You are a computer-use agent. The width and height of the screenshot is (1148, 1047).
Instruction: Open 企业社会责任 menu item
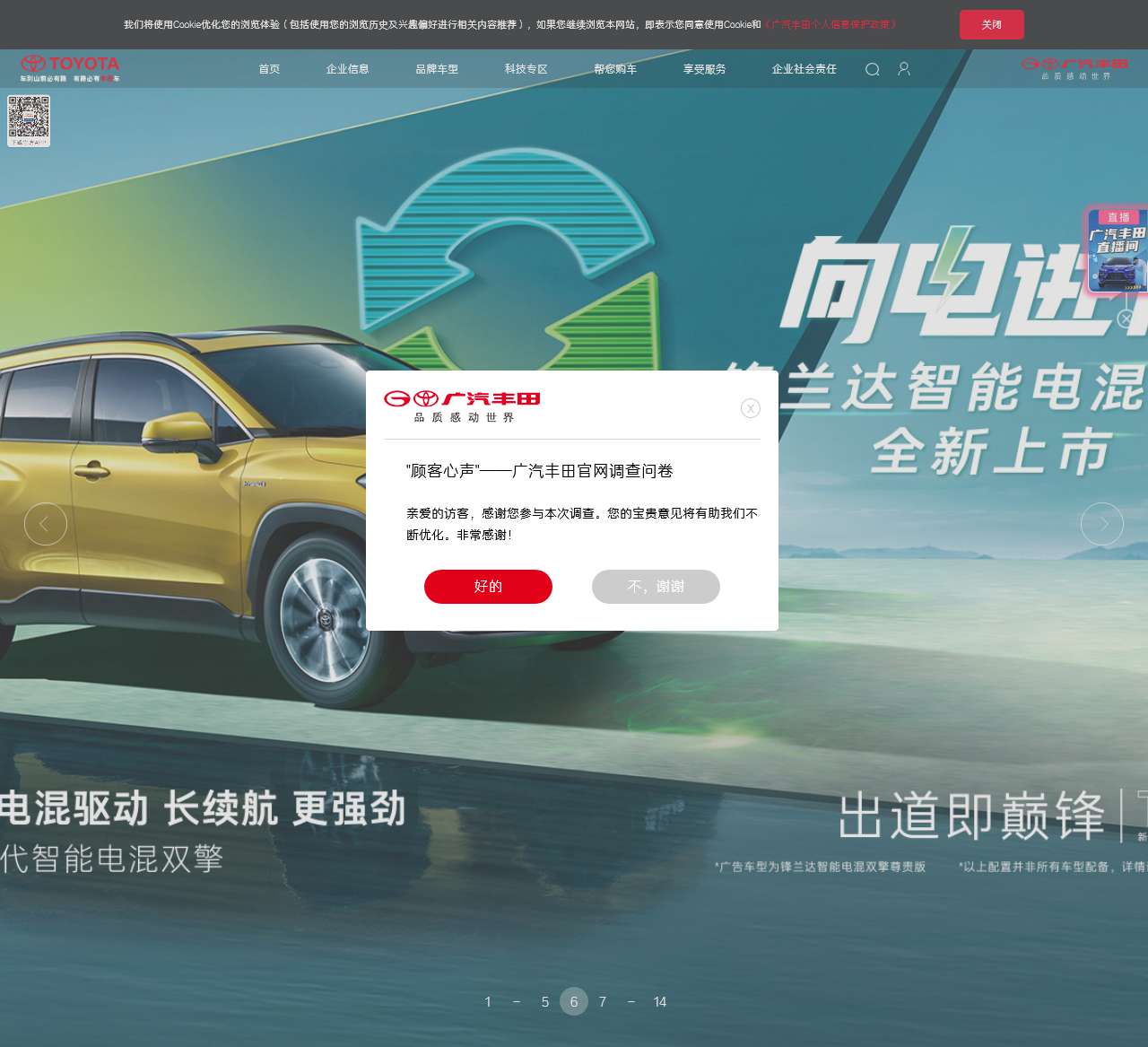[804, 69]
